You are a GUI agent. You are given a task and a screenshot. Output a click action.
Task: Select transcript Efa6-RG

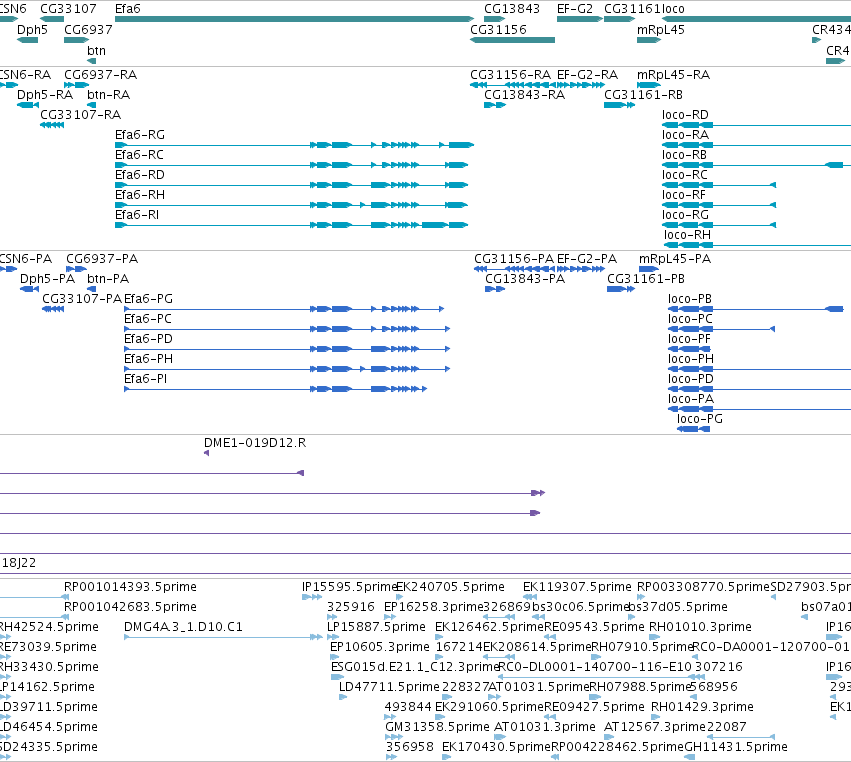click(295, 145)
